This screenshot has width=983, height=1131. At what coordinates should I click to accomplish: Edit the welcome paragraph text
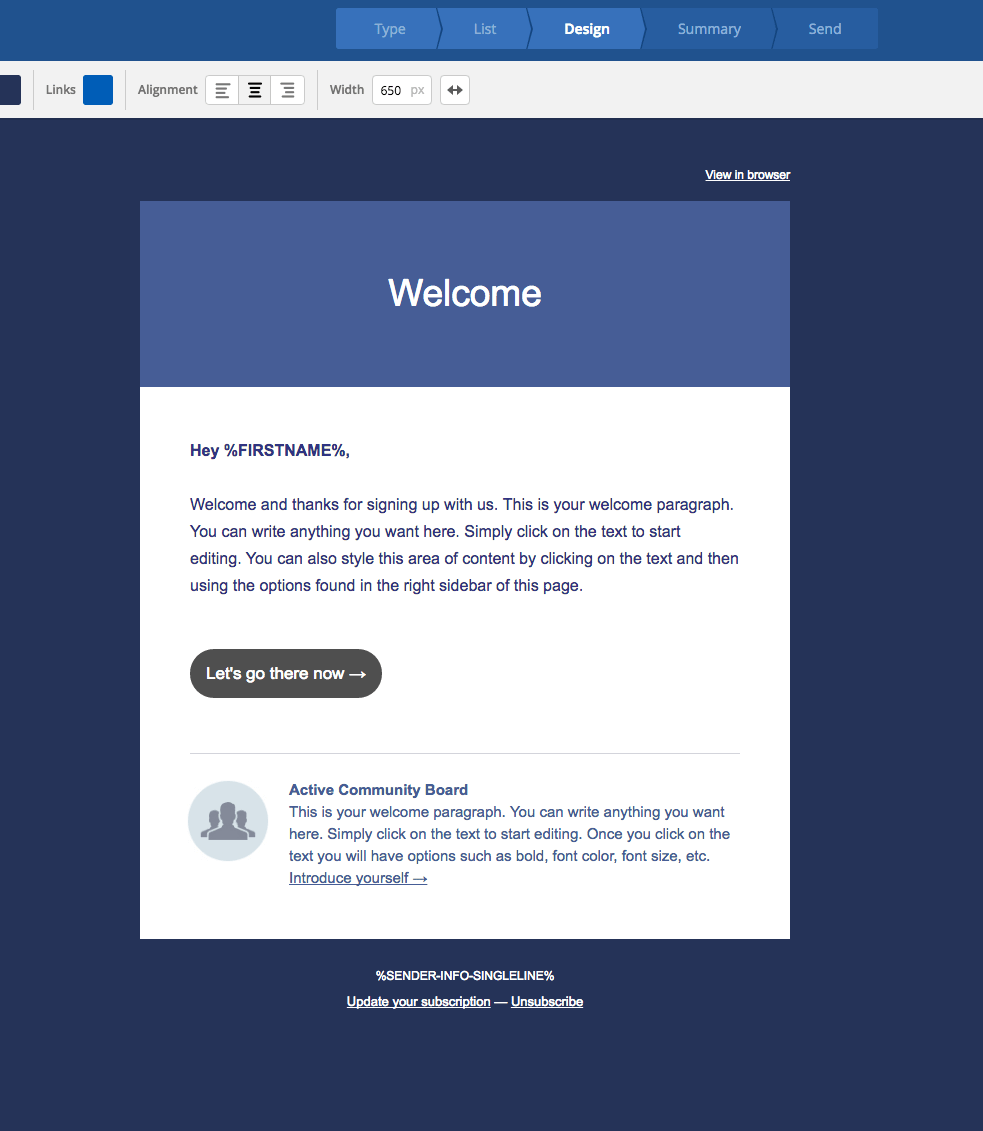click(x=464, y=545)
